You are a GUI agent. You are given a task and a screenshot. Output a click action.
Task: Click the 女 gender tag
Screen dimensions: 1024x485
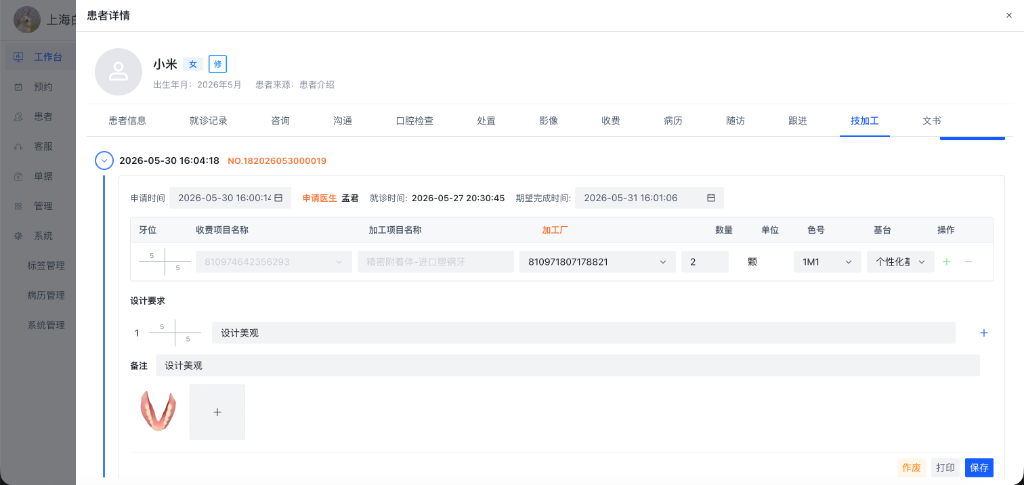tap(193, 64)
